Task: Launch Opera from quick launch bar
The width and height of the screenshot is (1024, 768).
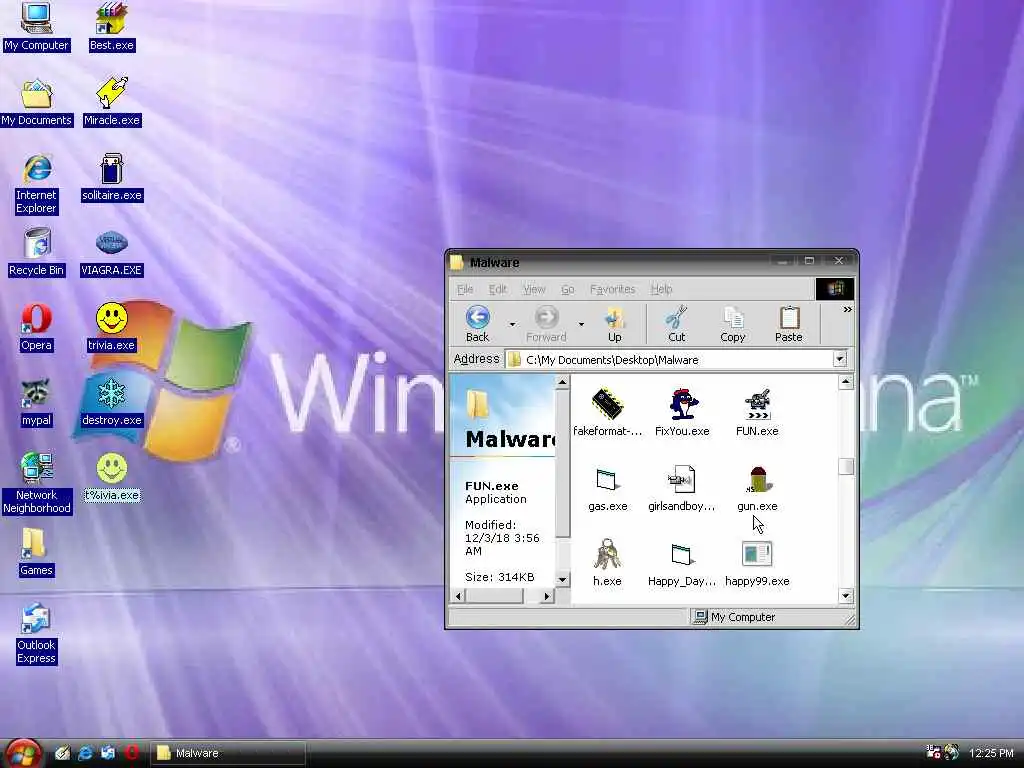Action: 132,753
